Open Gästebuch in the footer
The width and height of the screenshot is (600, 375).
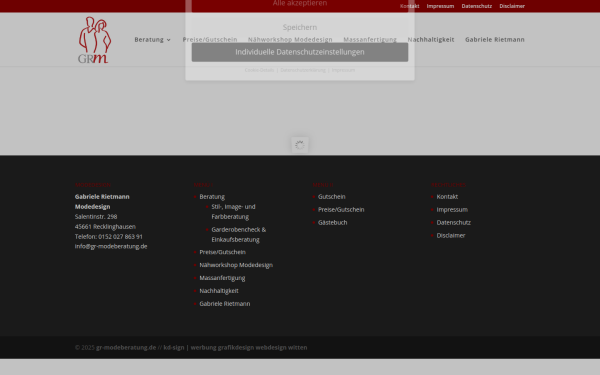pos(333,222)
